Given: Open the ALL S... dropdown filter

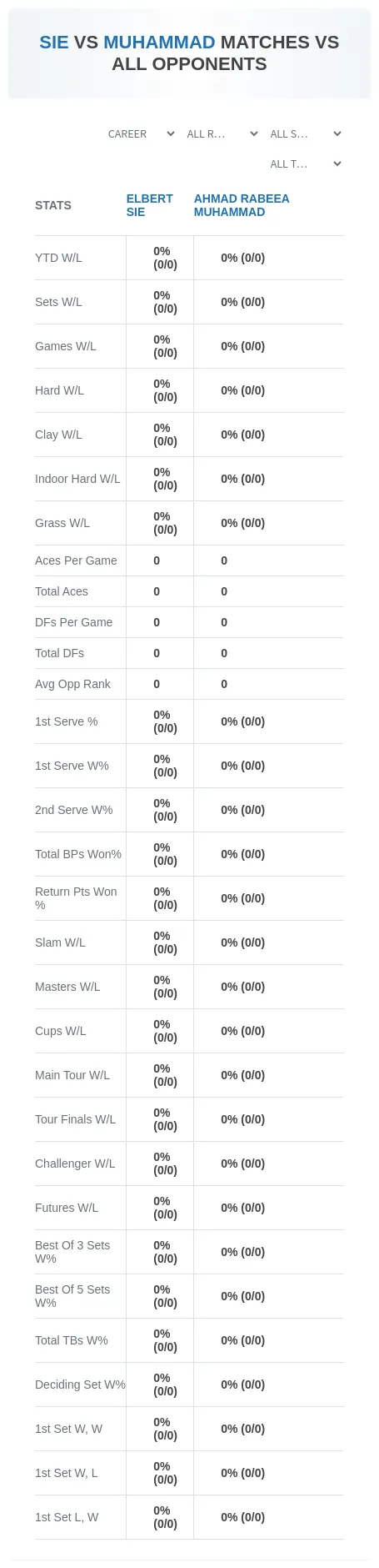Looking at the screenshot, I should 305,134.
